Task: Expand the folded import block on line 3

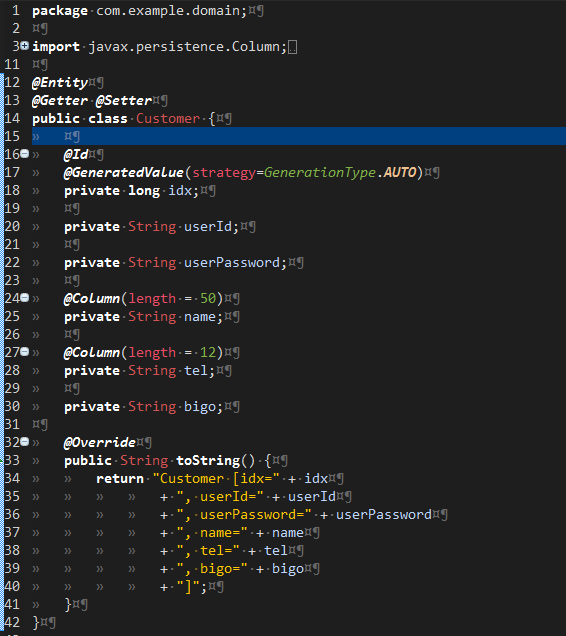Action: (25, 46)
